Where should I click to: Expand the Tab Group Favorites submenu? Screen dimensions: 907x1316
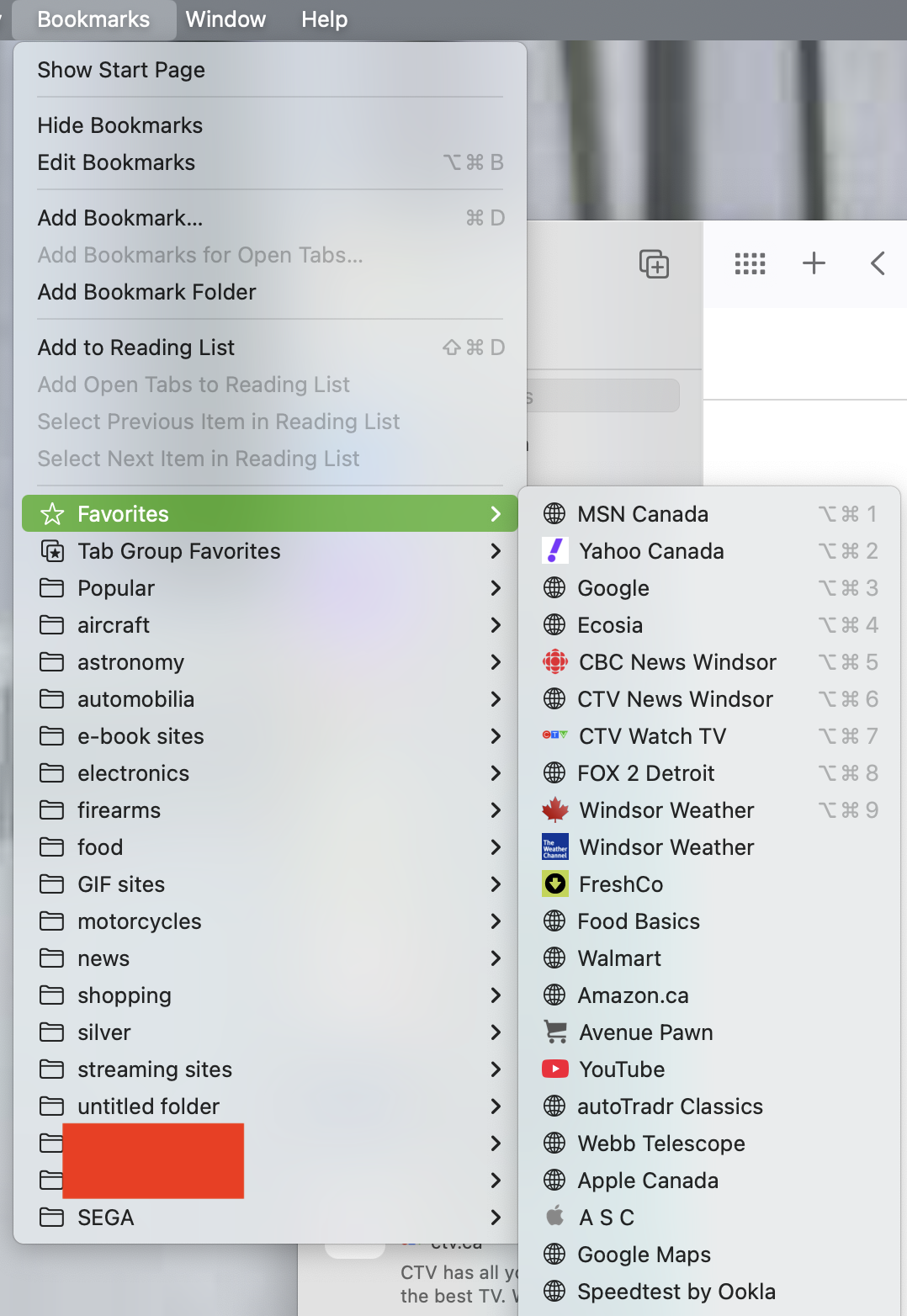click(x=270, y=551)
